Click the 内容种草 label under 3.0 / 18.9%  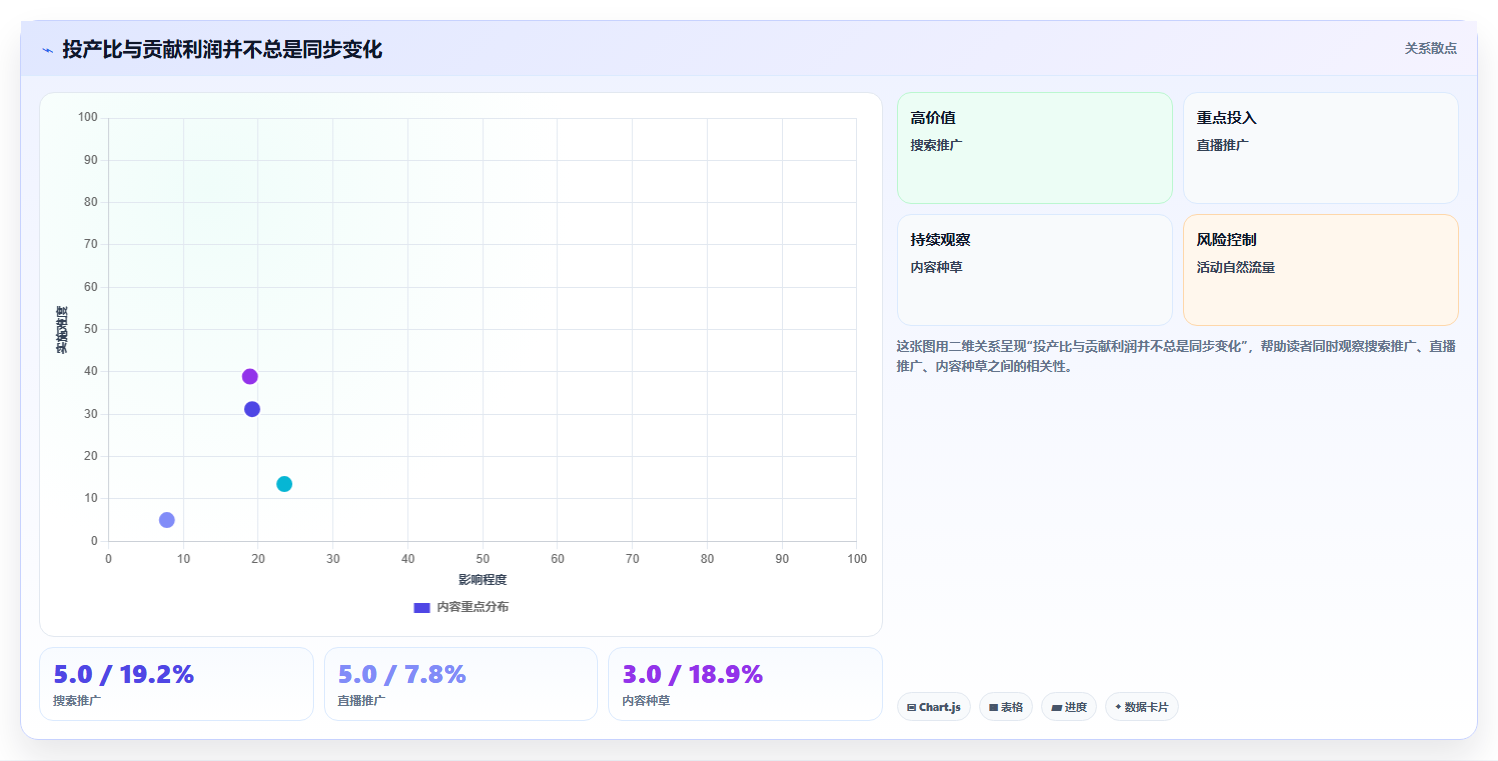point(646,701)
